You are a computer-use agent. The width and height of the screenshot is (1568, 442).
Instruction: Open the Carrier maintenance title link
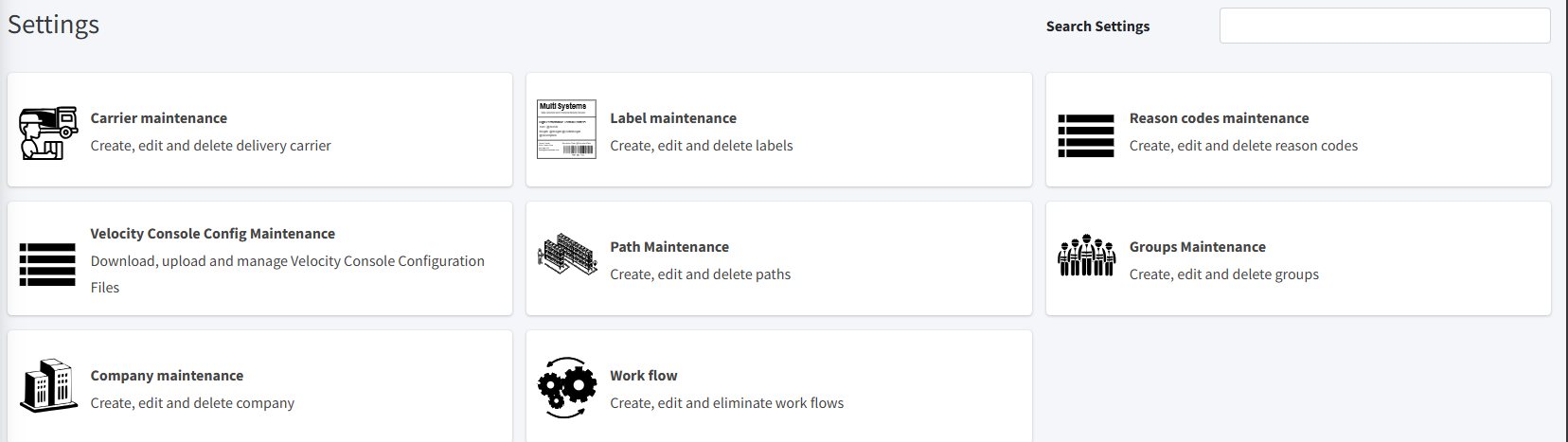tap(159, 118)
